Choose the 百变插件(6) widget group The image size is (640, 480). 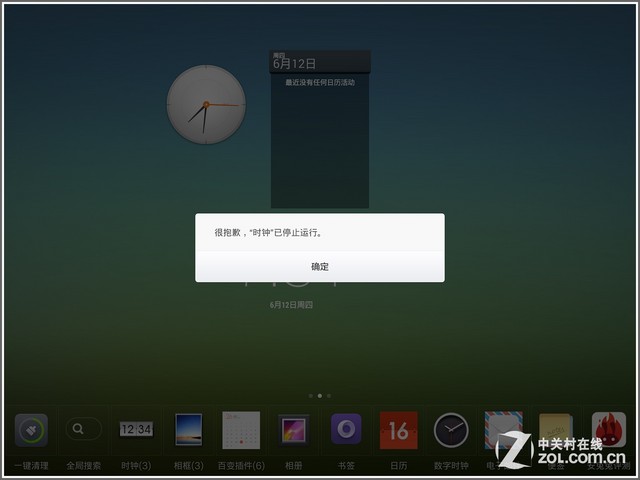click(241, 430)
